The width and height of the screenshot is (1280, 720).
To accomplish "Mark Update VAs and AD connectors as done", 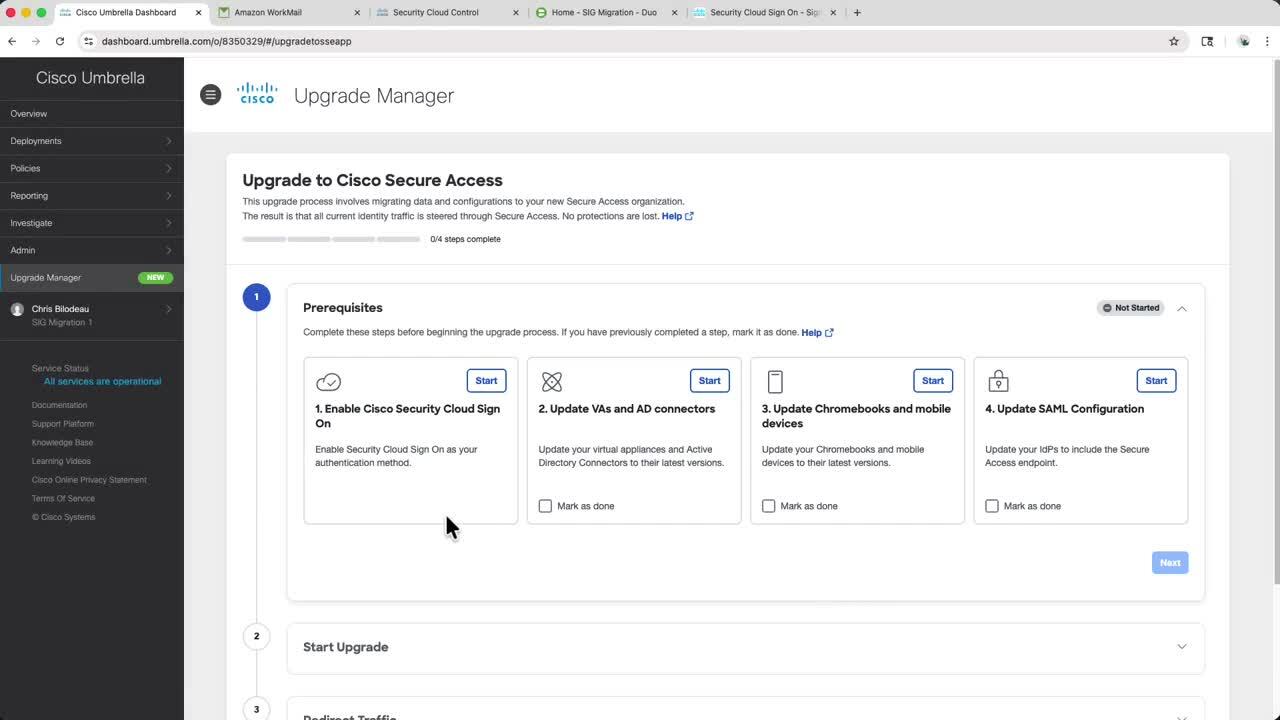I will pyautogui.click(x=545, y=506).
